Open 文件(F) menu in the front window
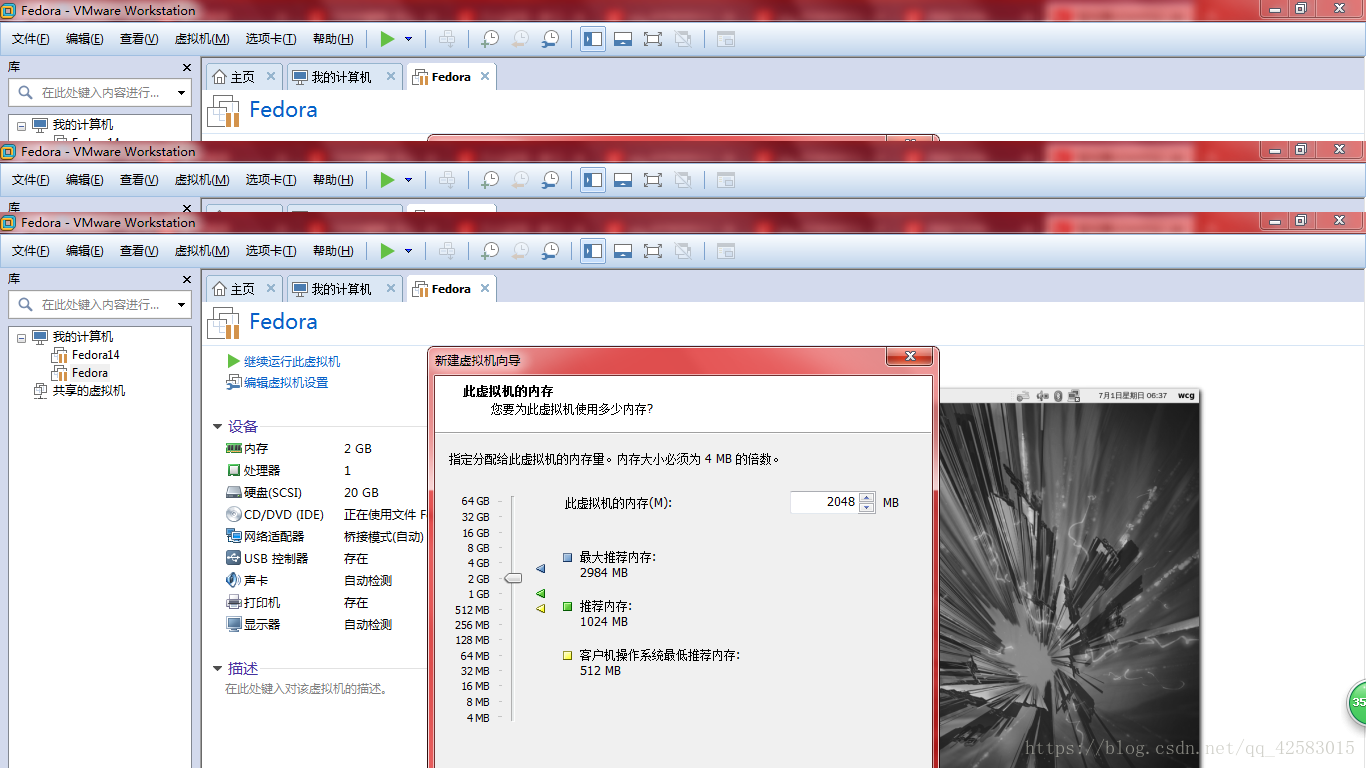This screenshot has width=1366, height=768. click(31, 251)
